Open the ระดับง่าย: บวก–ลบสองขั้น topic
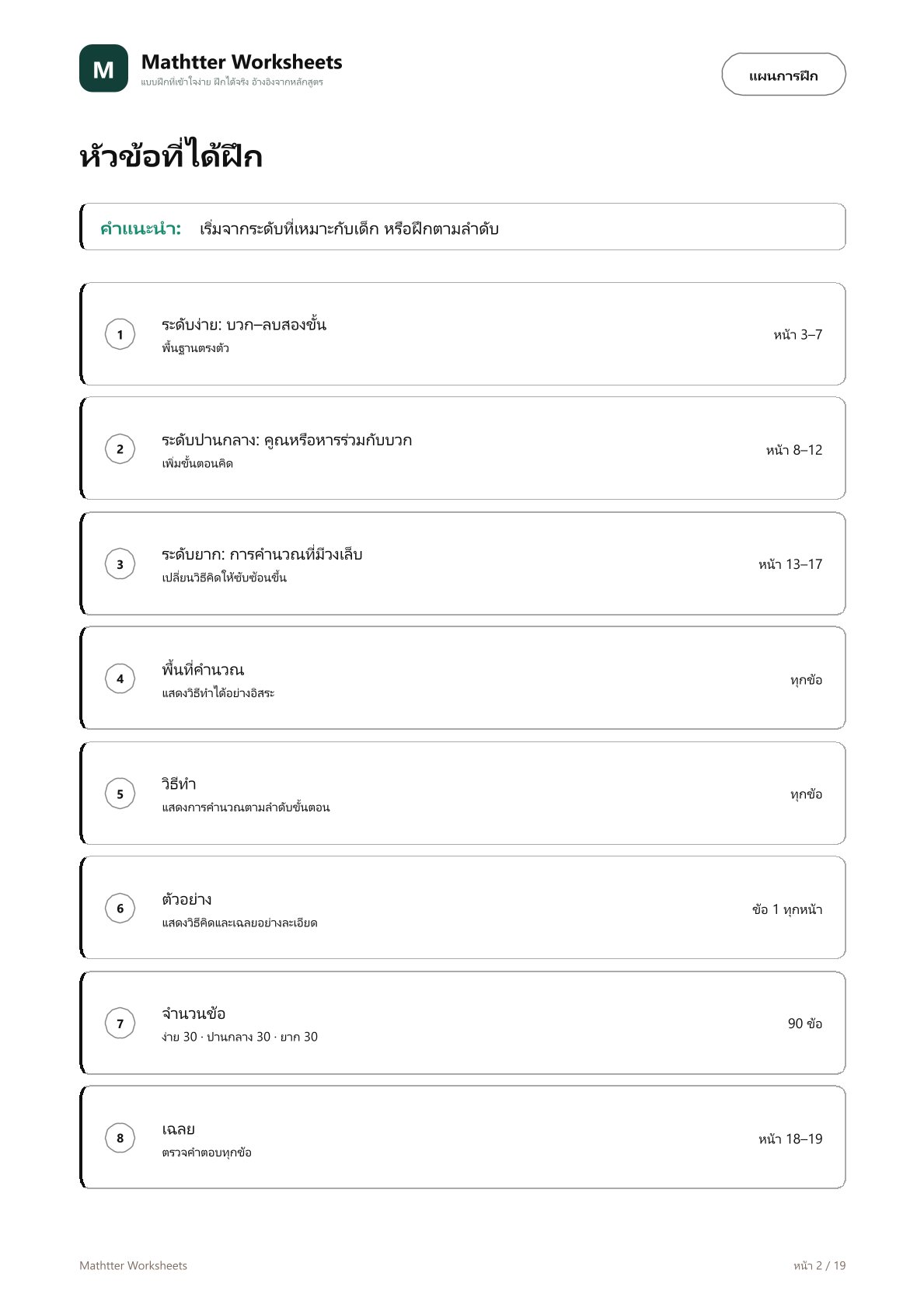This screenshot has width=924, height=1308. [244, 324]
